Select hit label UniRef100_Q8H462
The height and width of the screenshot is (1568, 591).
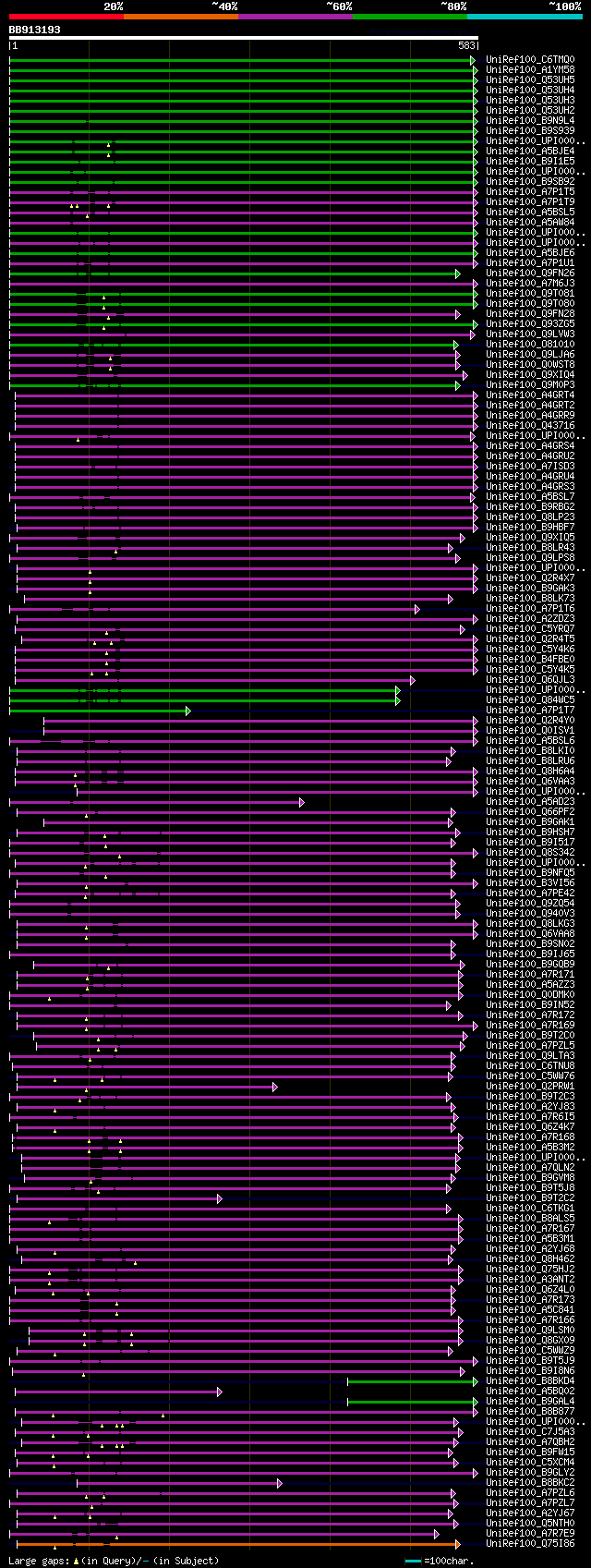point(530,1259)
